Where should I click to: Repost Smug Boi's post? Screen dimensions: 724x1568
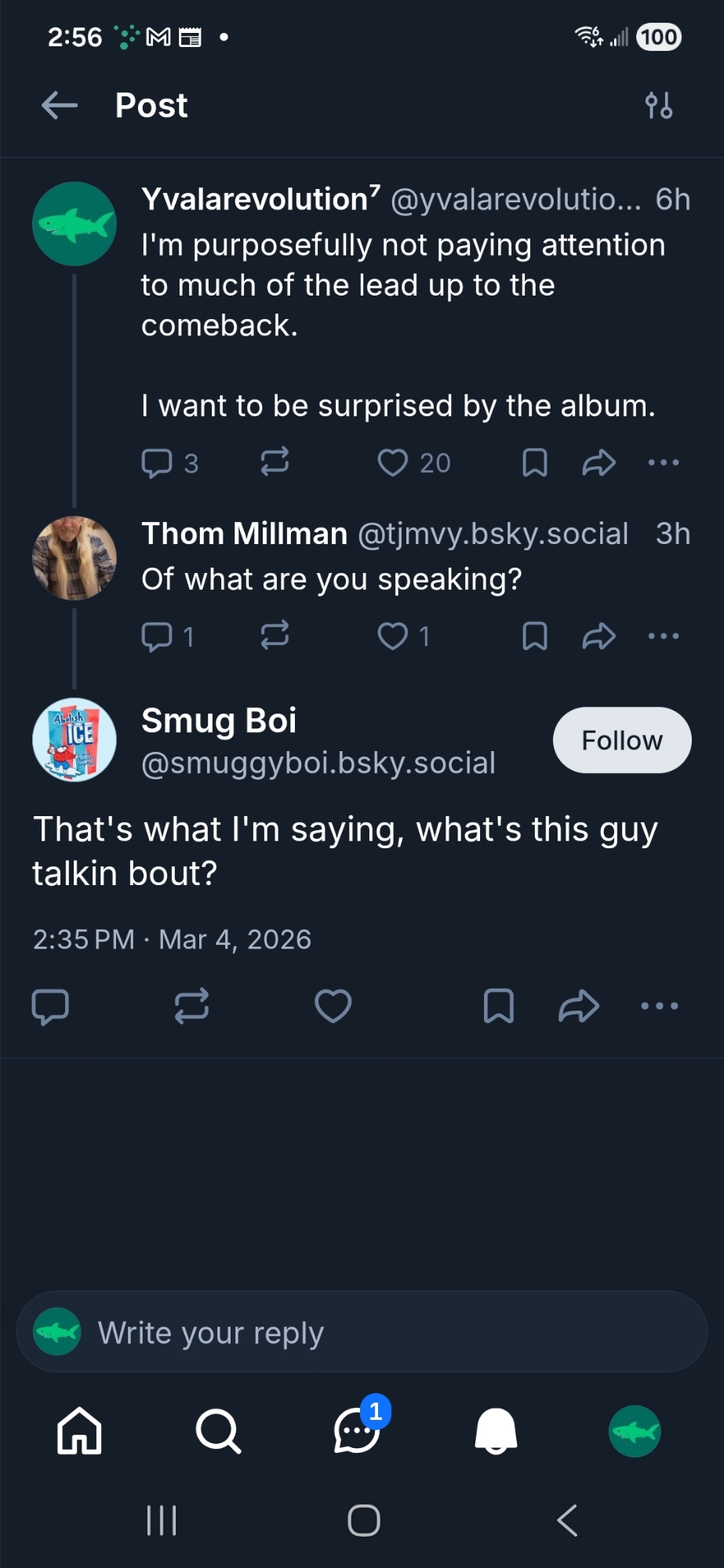(x=191, y=1006)
